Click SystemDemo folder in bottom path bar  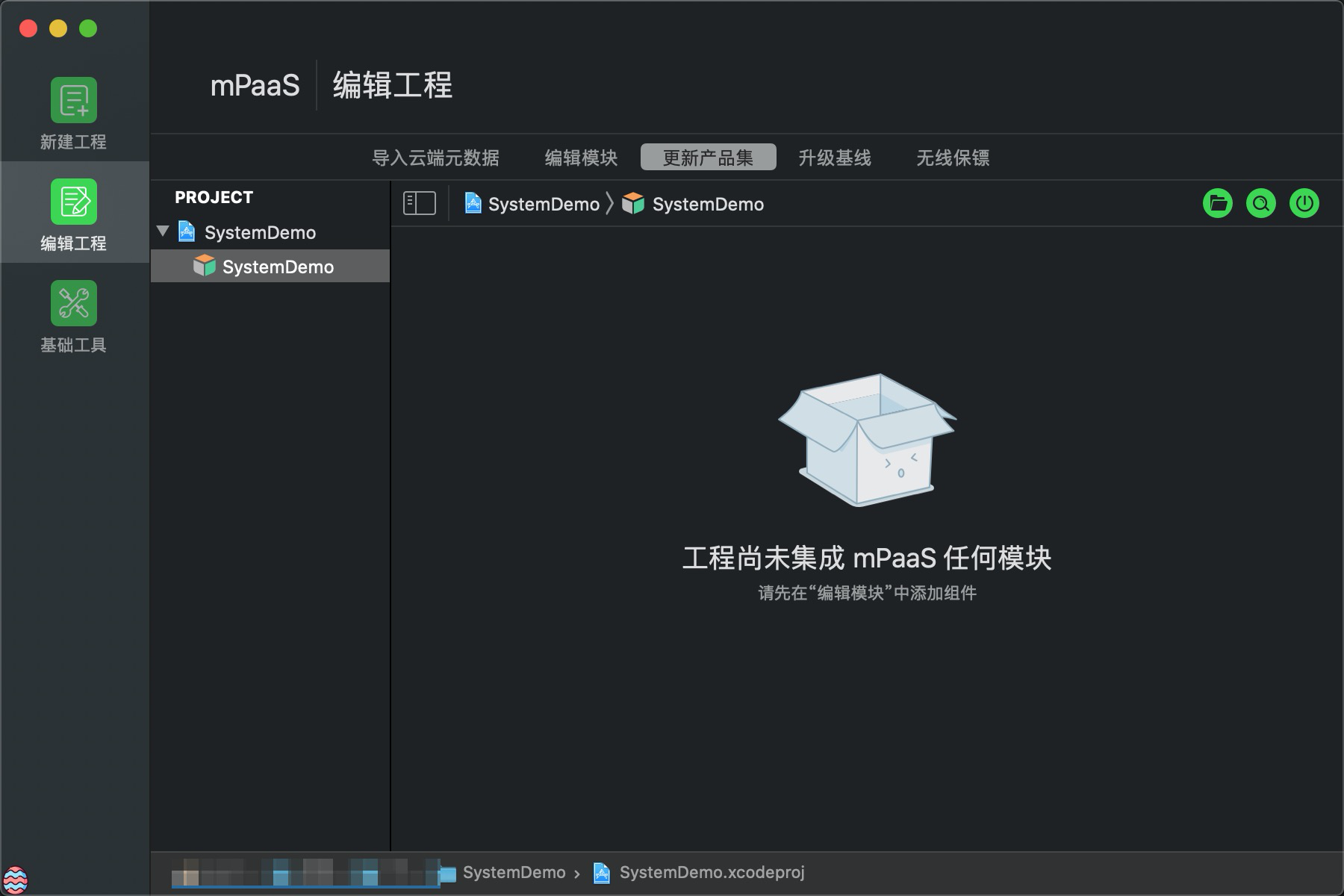tap(503, 873)
